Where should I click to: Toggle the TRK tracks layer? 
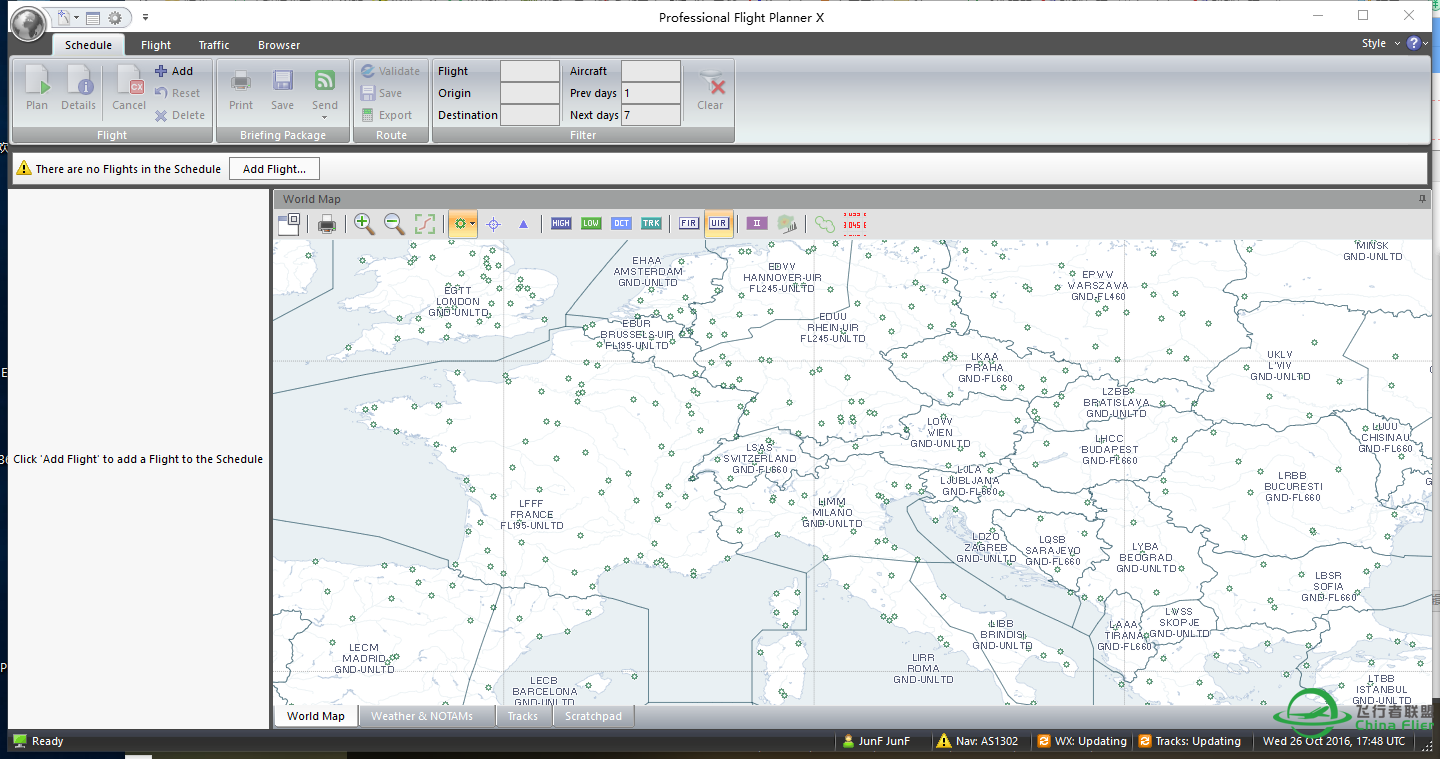pyautogui.click(x=651, y=224)
